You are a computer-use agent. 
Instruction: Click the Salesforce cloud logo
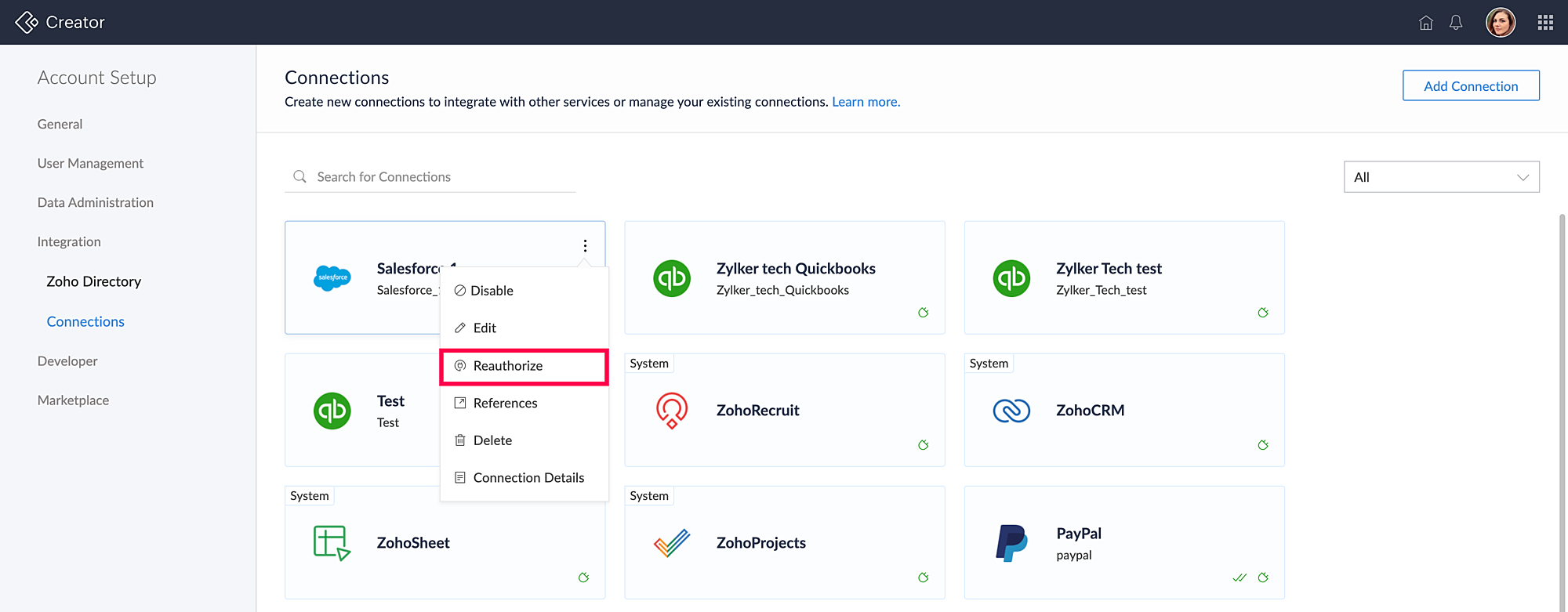(332, 277)
